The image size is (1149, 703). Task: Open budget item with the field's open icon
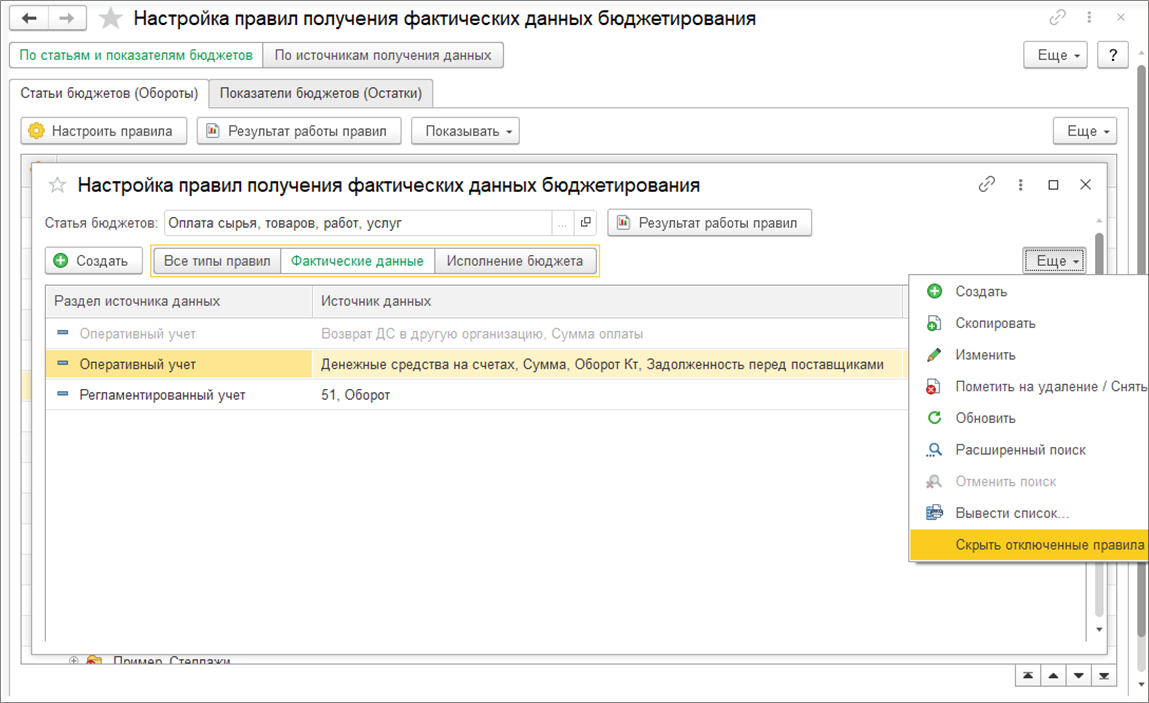(x=585, y=222)
